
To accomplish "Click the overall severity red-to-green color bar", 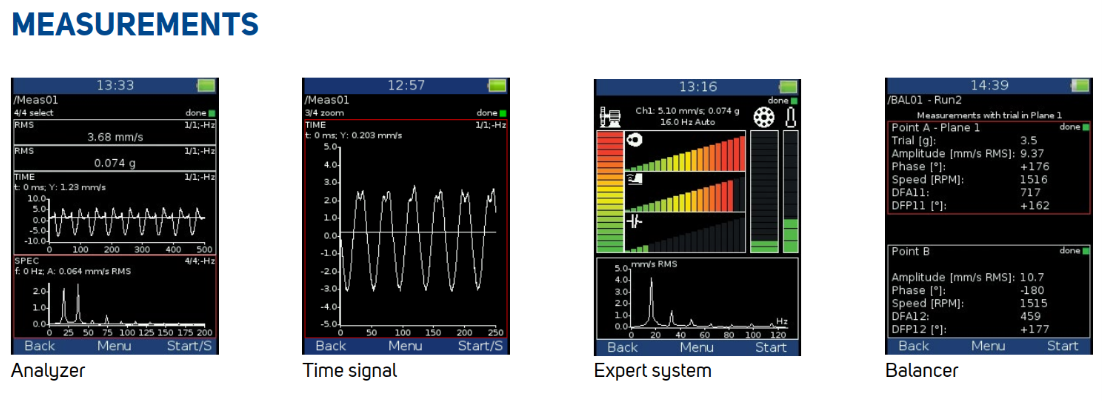I will [x=609, y=191].
